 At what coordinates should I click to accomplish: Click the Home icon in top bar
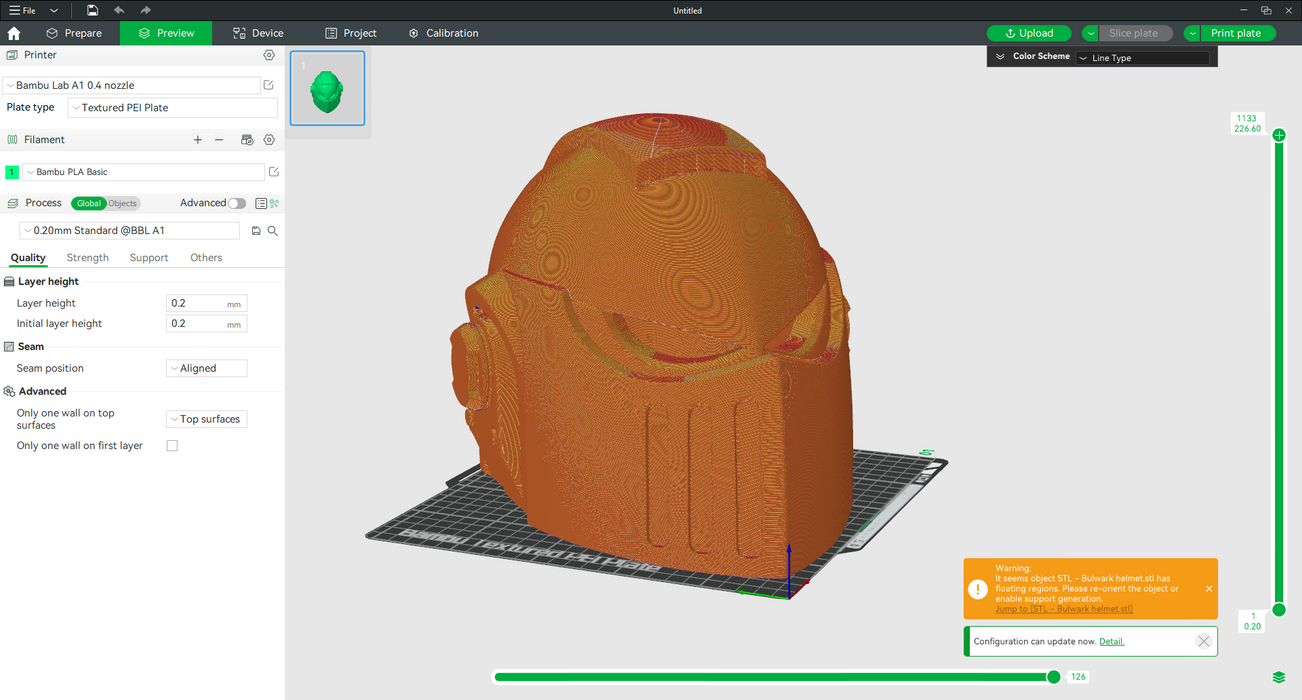(14, 33)
